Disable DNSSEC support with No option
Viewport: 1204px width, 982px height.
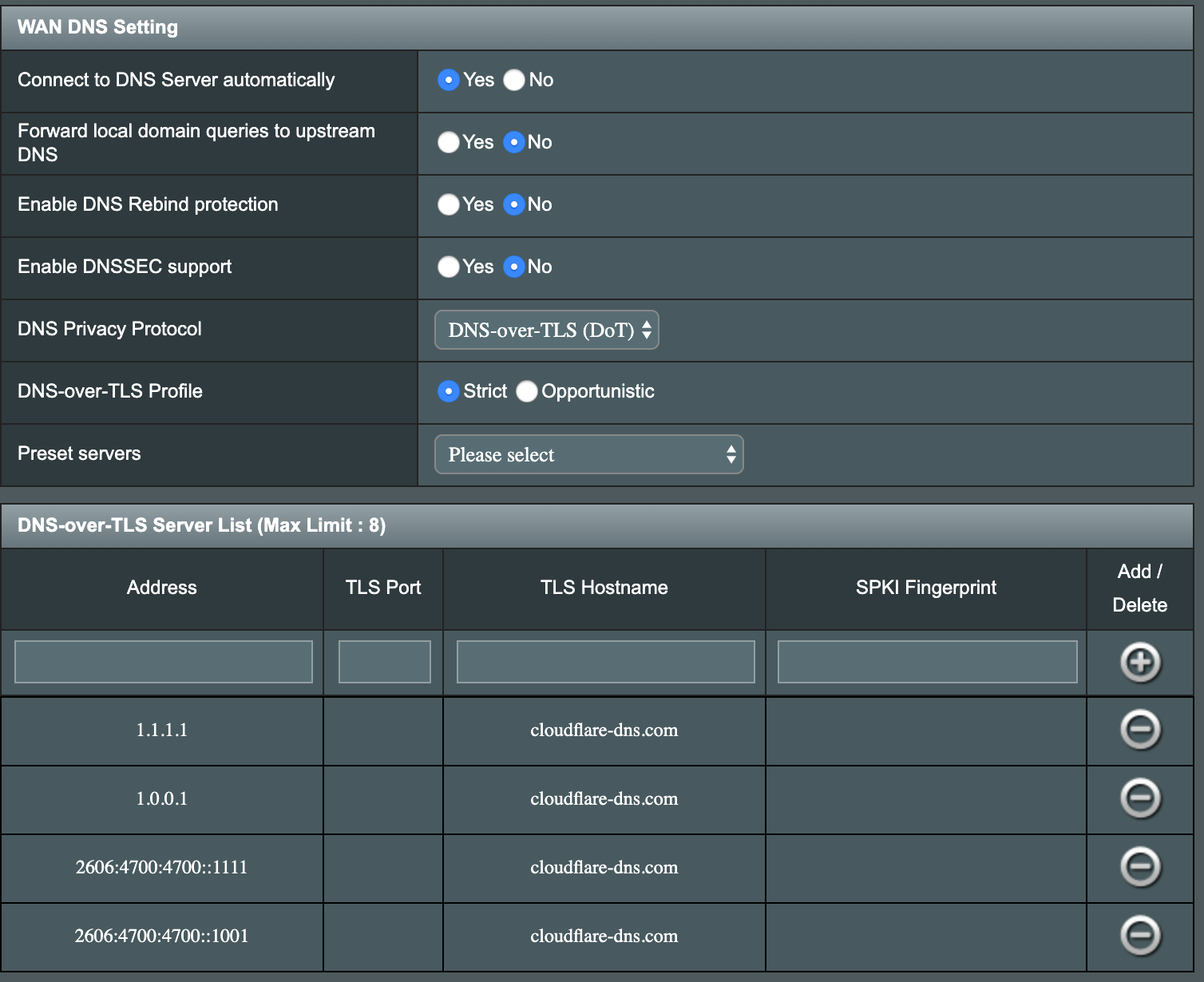pyautogui.click(x=514, y=267)
